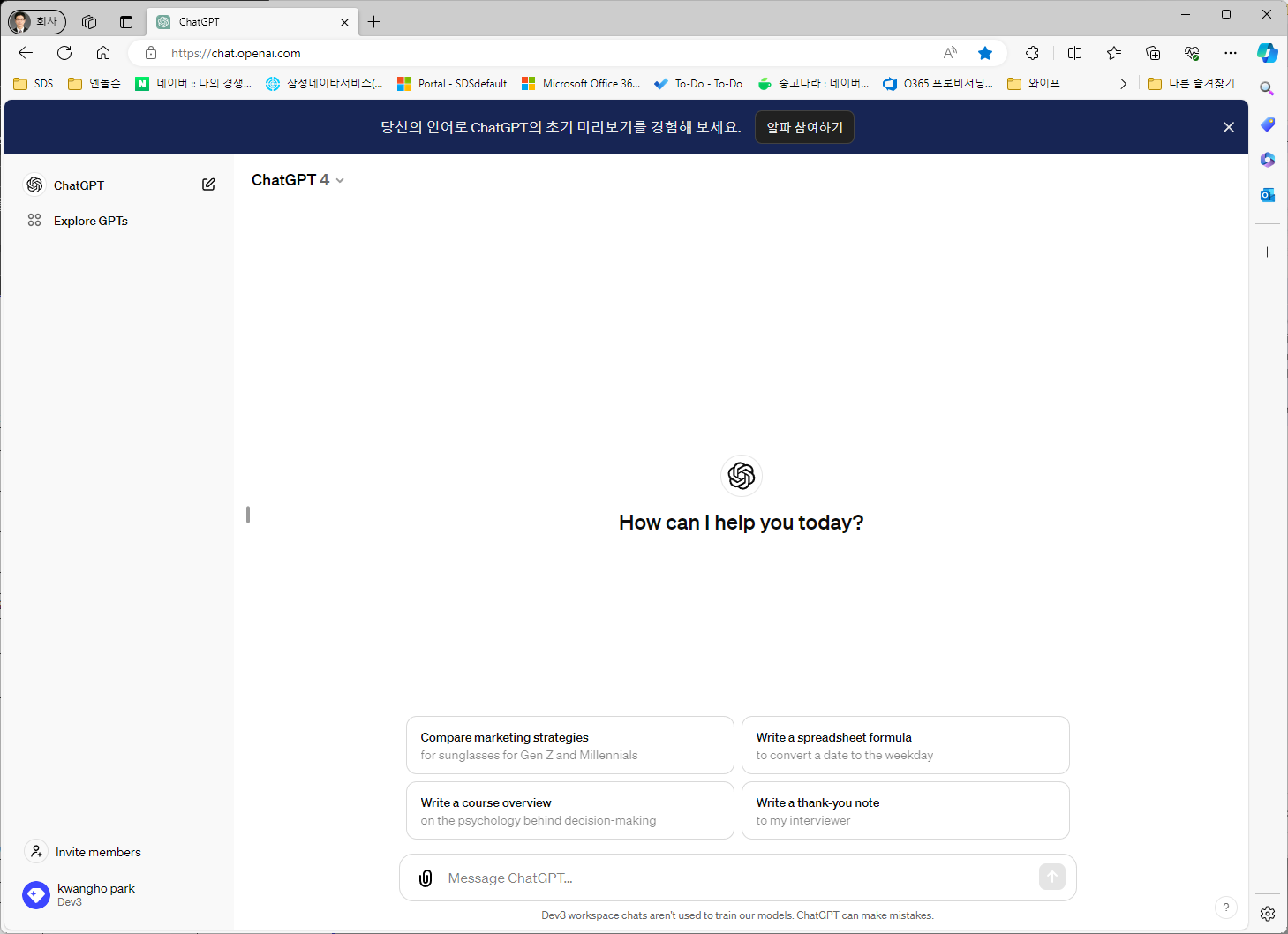The image size is (1288, 934).
Task: Toggle the split screen view
Action: [1074, 53]
